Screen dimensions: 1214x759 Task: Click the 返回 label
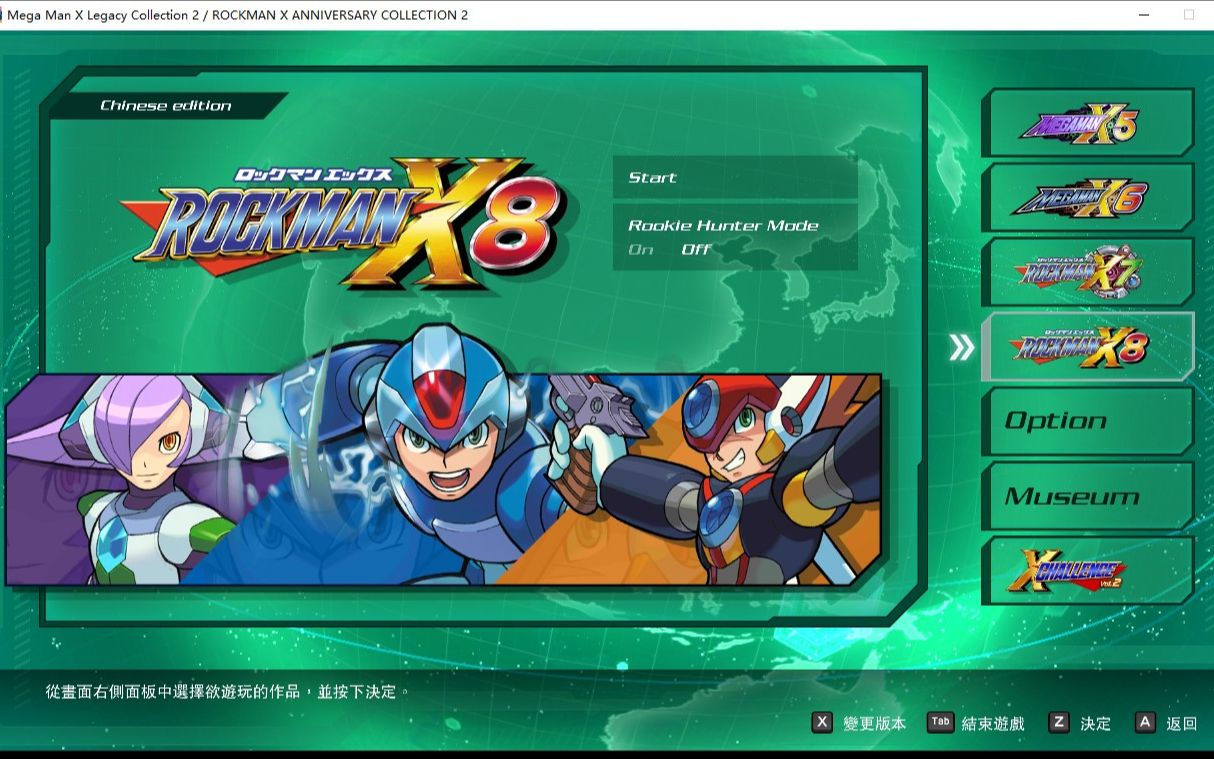[x=1182, y=723]
